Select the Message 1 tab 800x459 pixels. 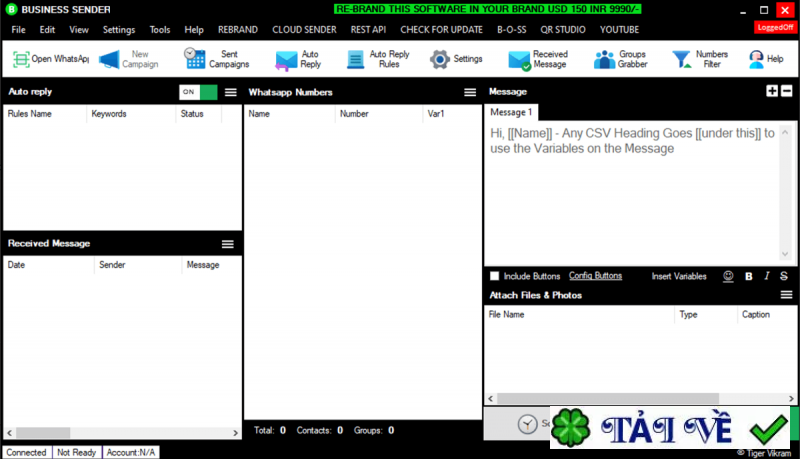tap(511, 112)
